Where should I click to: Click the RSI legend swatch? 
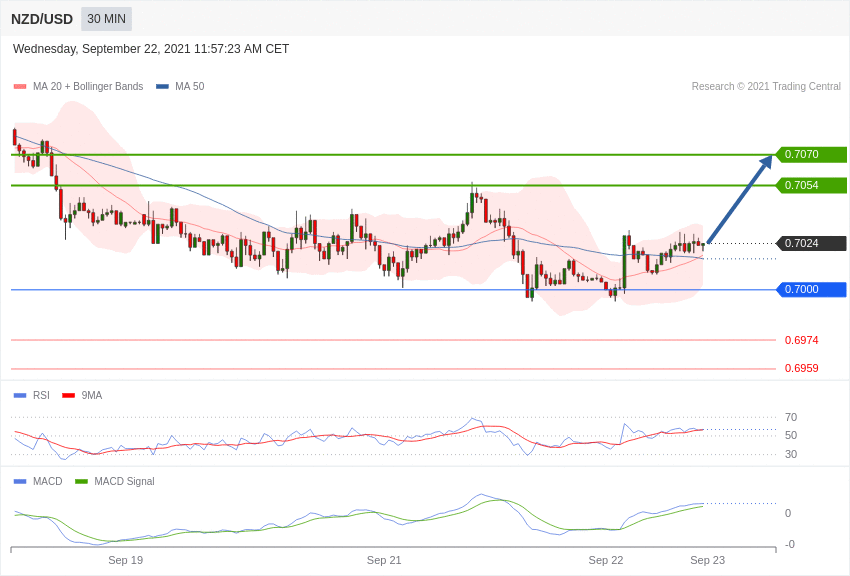pyautogui.click(x=20, y=396)
